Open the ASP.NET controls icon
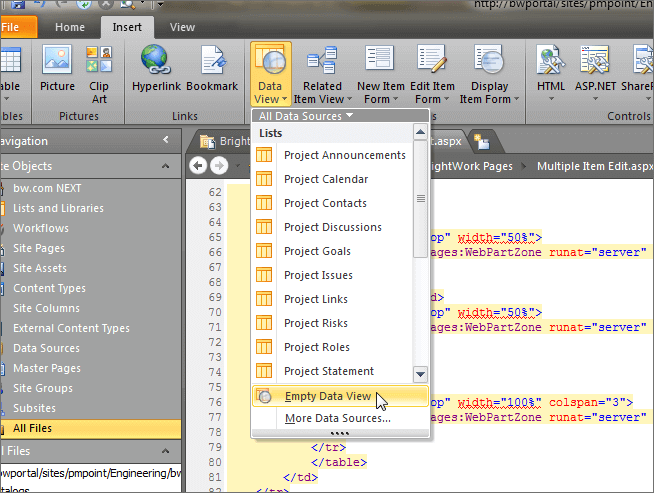654x493 pixels. click(595, 60)
